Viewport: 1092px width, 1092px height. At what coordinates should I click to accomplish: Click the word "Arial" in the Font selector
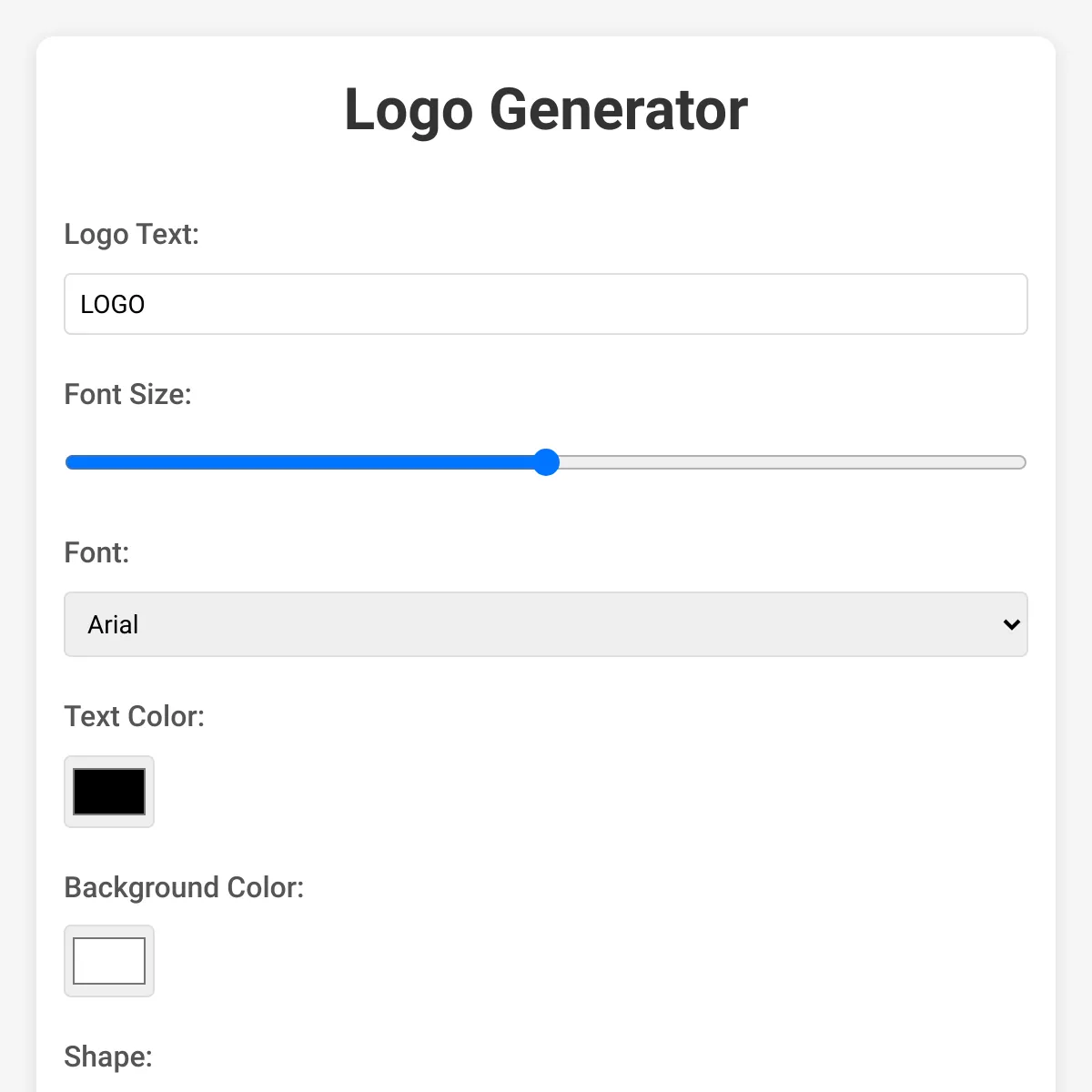click(x=113, y=625)
